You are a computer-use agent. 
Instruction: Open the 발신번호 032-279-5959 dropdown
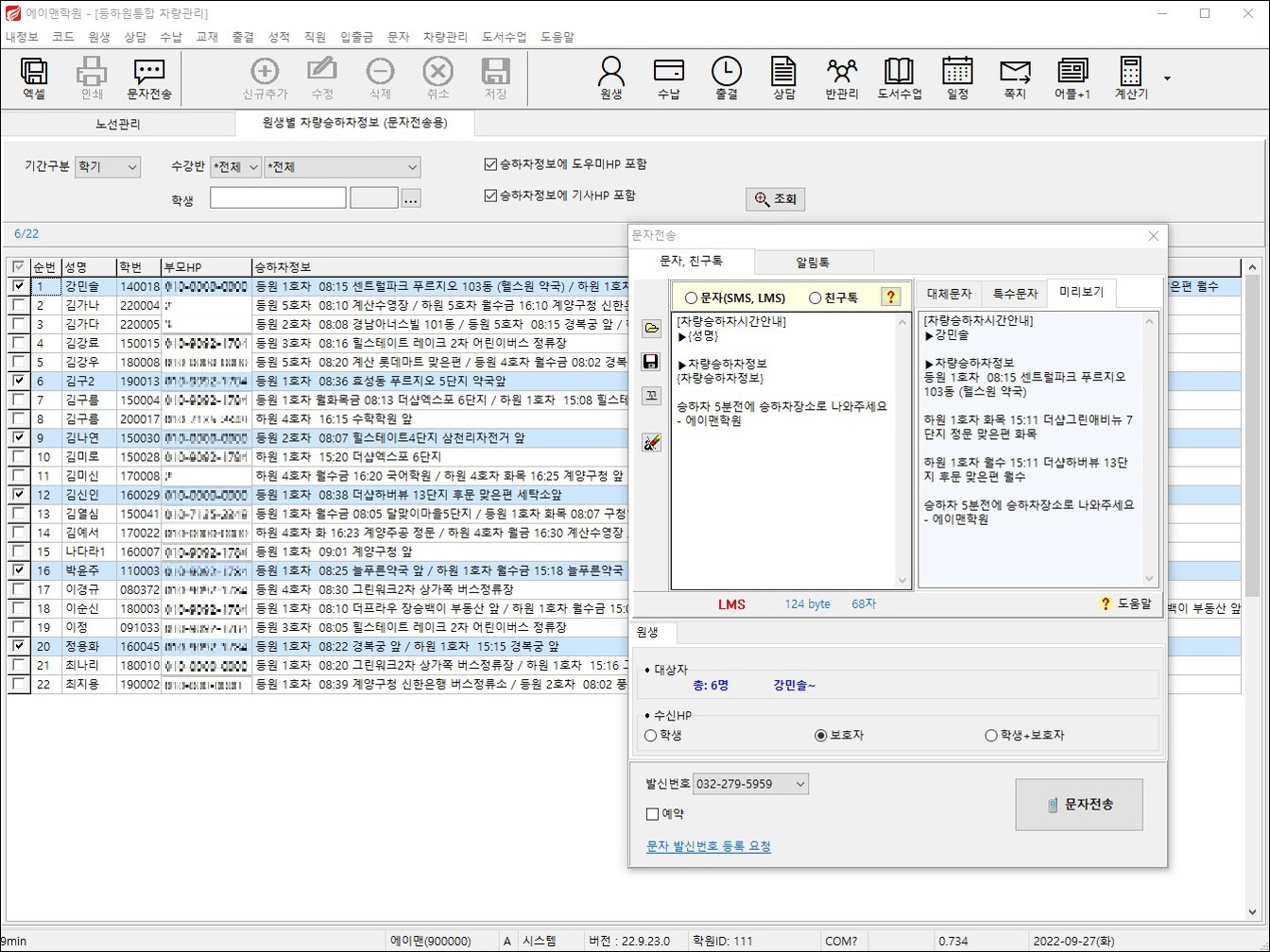[x=751, y=784]
